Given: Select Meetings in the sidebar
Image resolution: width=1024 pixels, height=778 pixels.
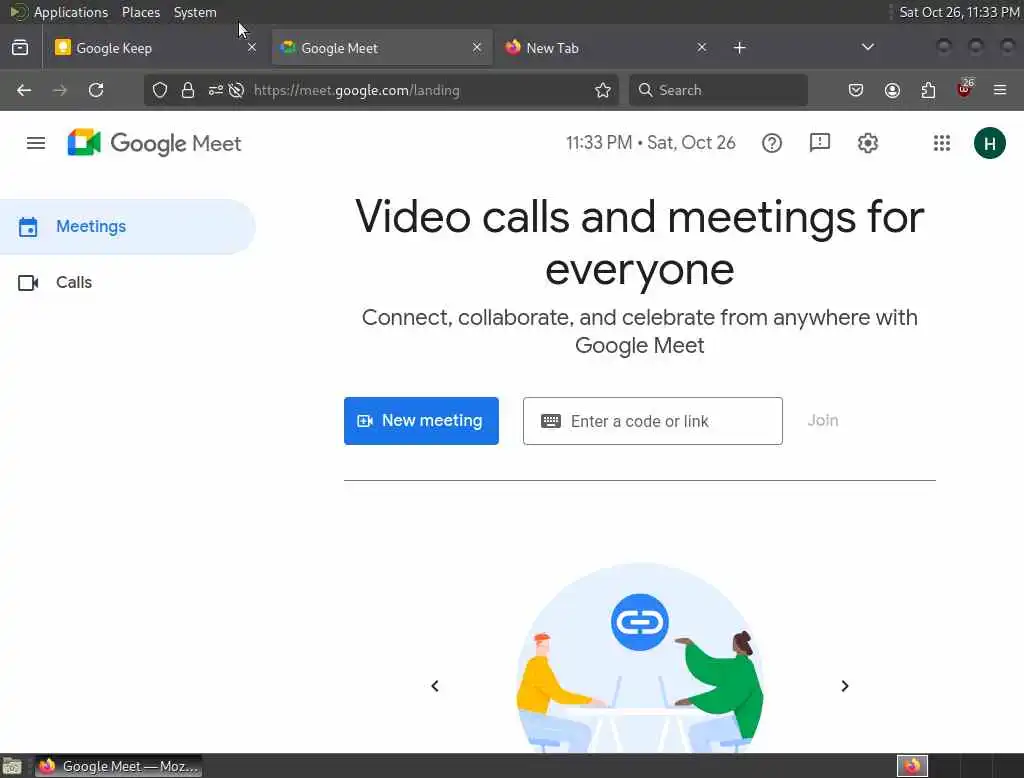Looking at the screenshot, I should pyautogui.click(x=127, y=227).
